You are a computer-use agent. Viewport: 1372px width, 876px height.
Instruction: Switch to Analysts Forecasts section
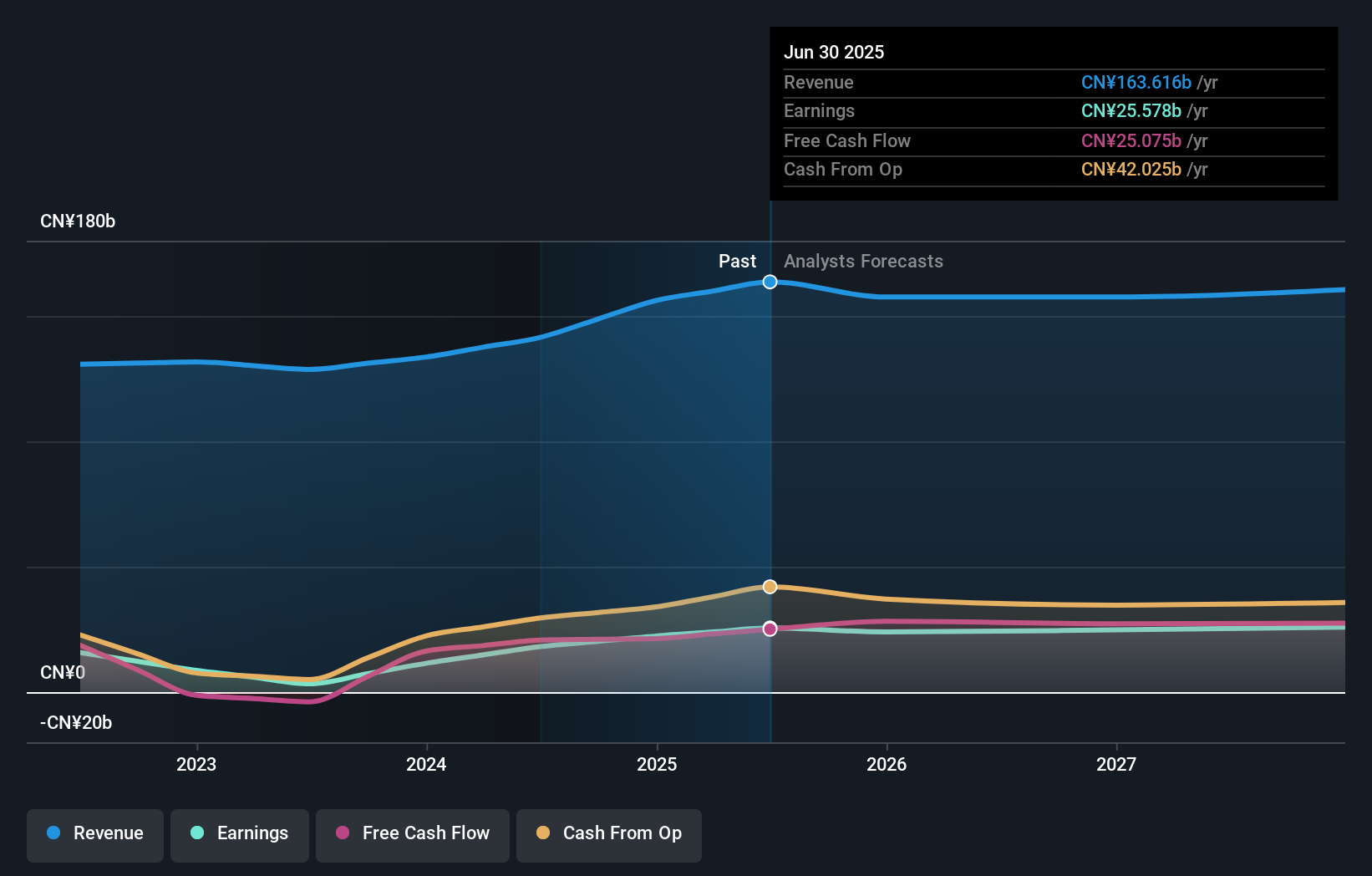click(863, 261)
